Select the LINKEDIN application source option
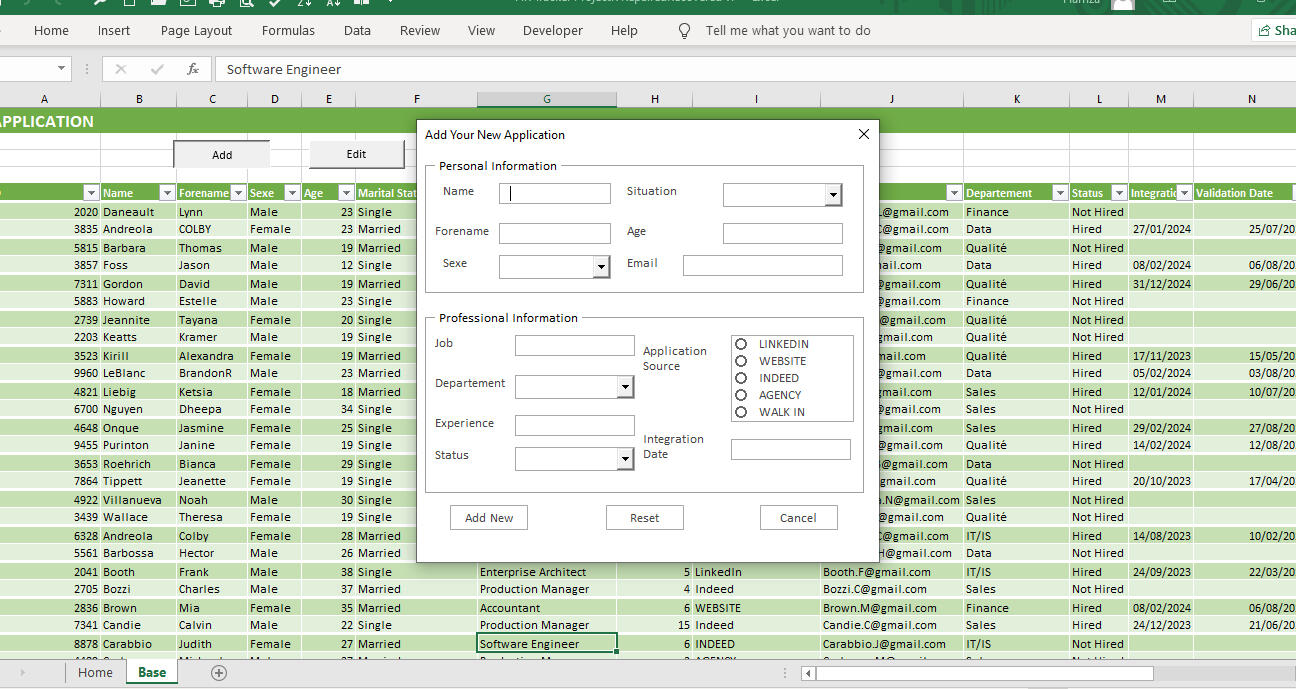This screenshot has height=689, width=1296. pyautogui.click(x=741, y=344)
